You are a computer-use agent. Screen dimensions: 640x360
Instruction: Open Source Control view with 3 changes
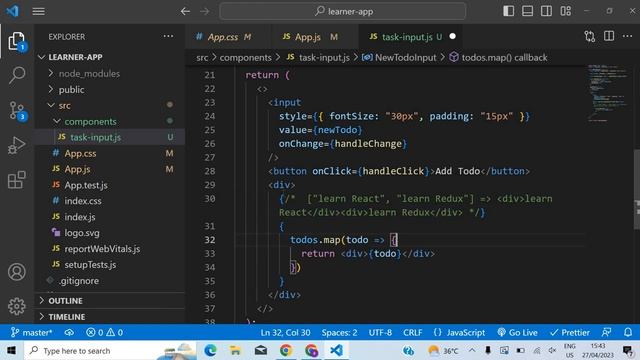point(17,111)
